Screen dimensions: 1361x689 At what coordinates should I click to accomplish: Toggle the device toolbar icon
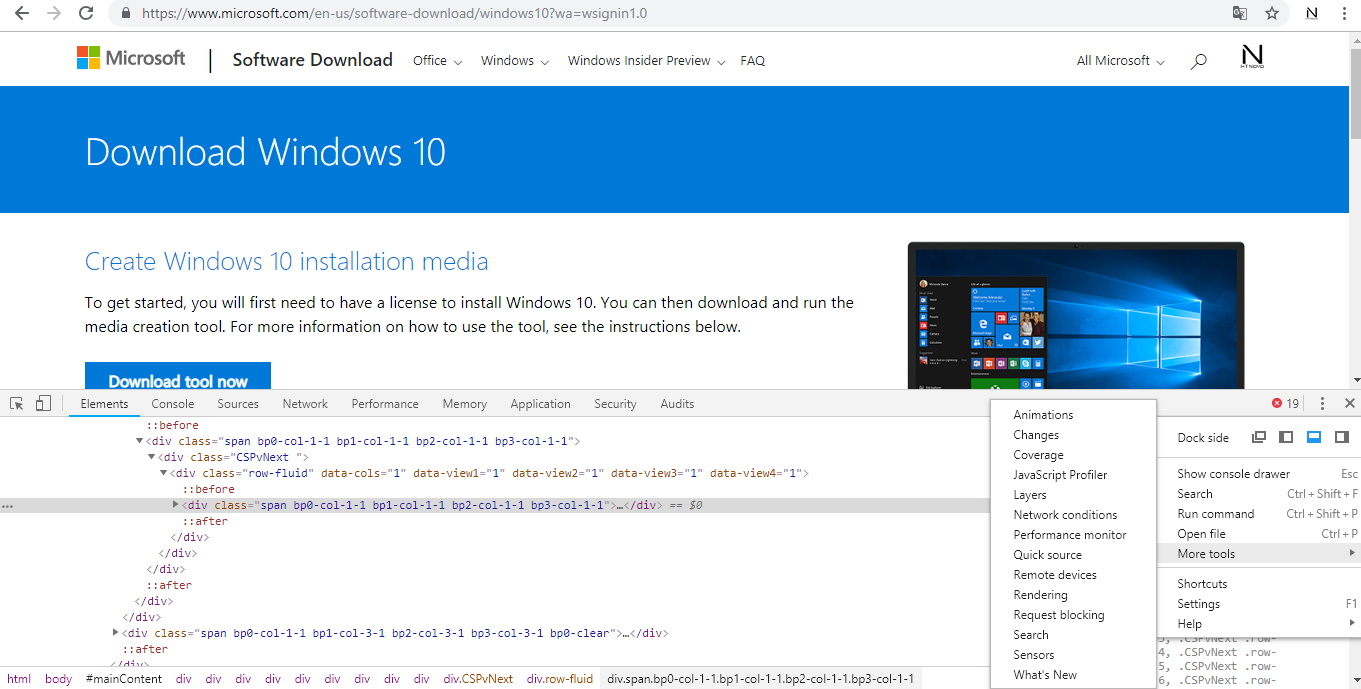[43, 404]
